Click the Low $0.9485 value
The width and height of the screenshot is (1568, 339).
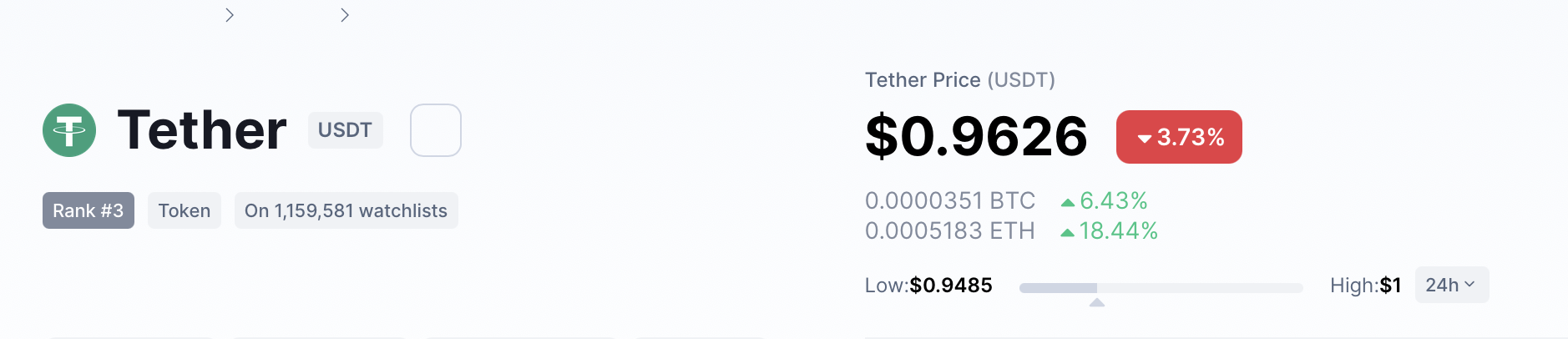[950, 286]
